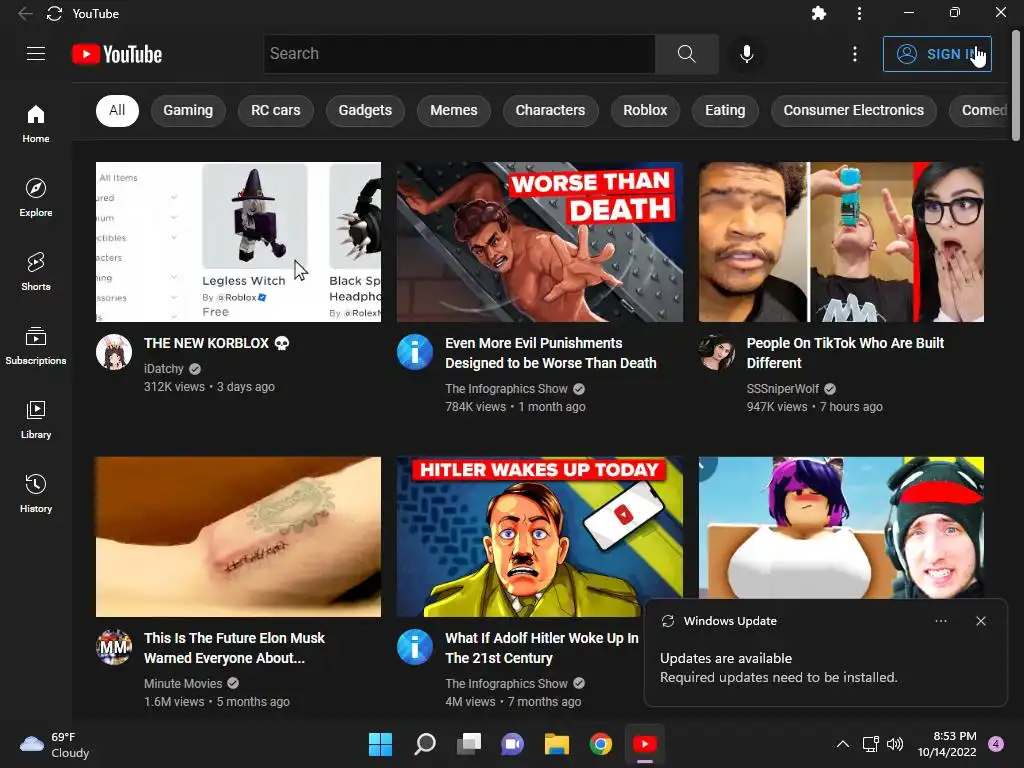Open People On TikTok video title
This screenshot has width=1024, height=768.
pyautogui.click(x=845, y=353)
